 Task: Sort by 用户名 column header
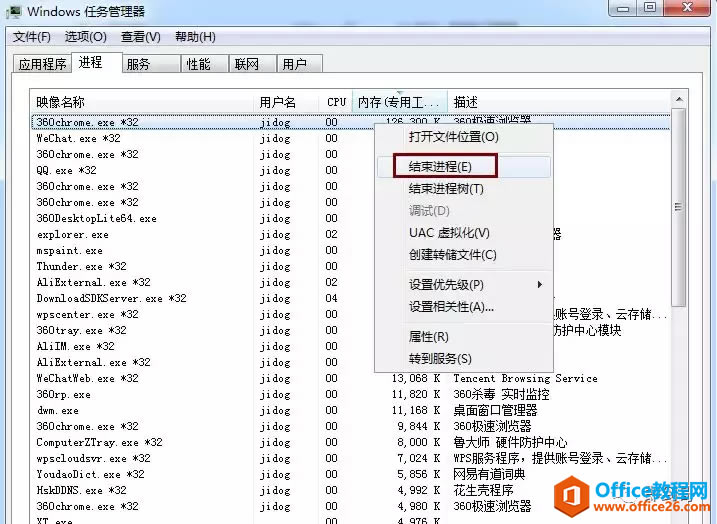coord(287,102)
